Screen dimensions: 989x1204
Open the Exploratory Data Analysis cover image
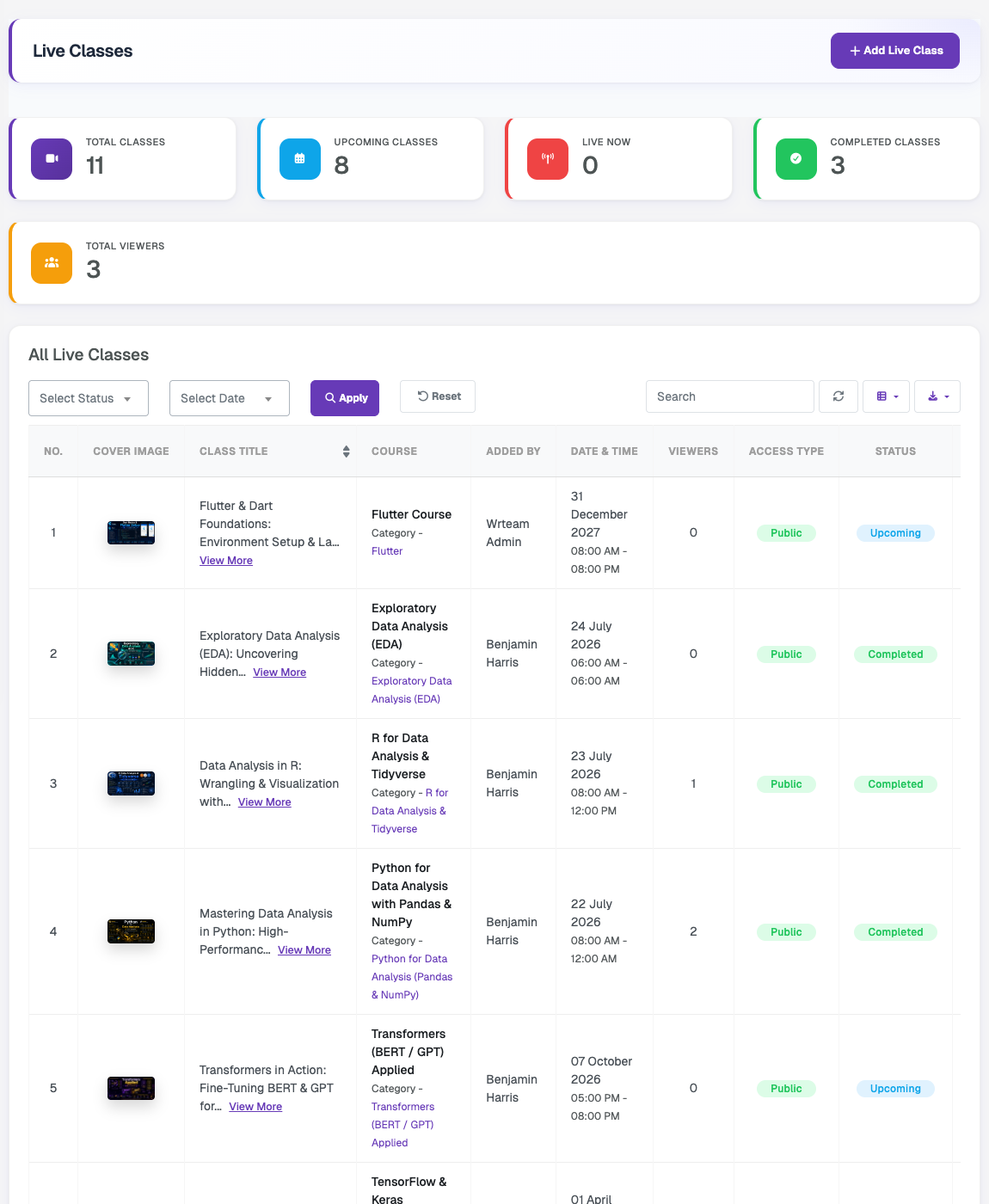click(x=131, y=654)
